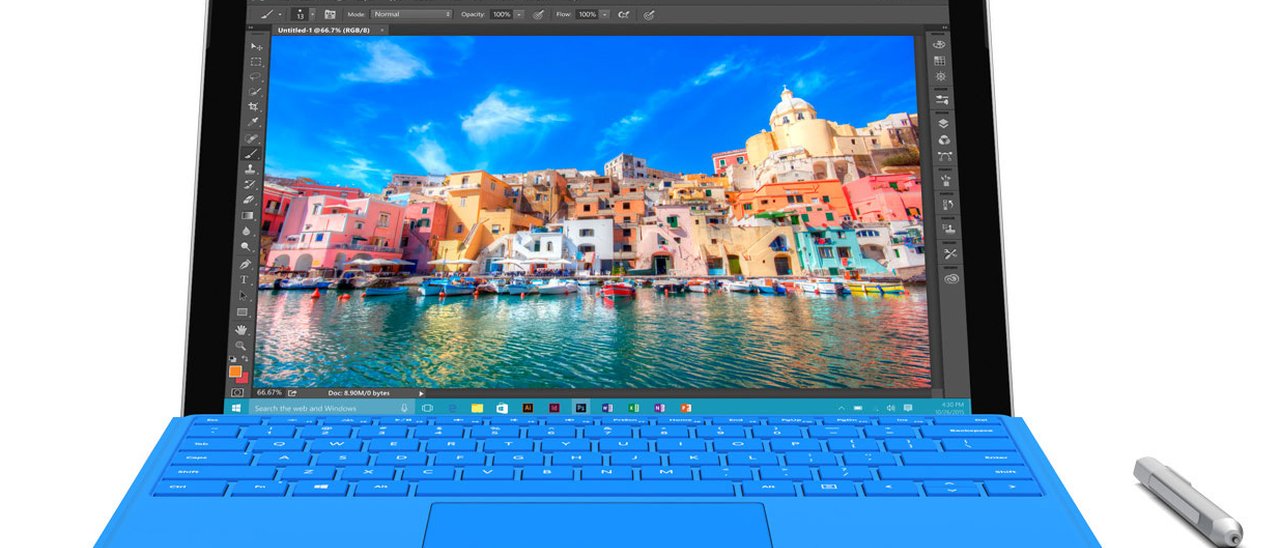Click the red background color swatch
The width and height of the screenshot is (1280, 548).
(x=243, y=378)
